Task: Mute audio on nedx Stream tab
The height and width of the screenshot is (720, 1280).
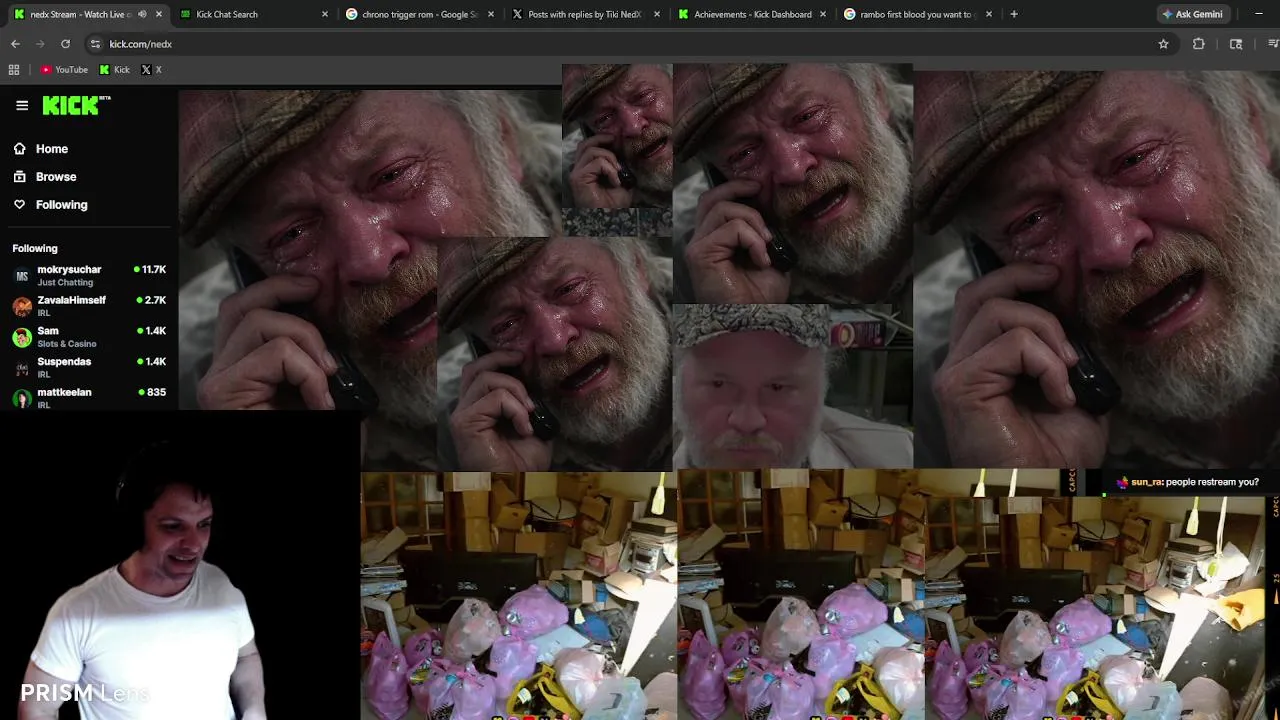Action: click(142, 14)
